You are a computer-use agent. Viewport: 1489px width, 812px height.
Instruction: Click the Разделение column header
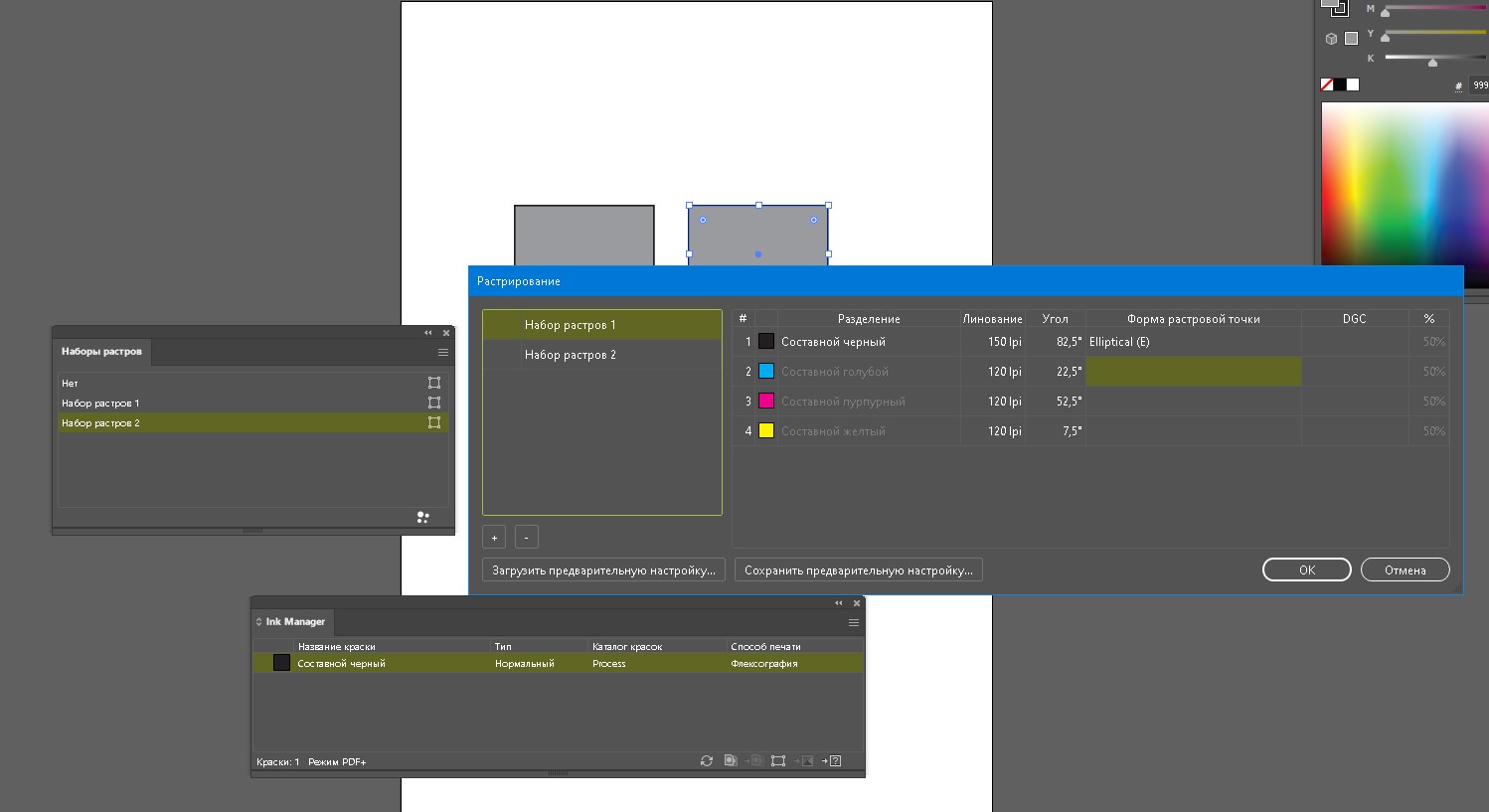(x=869, y=319)
